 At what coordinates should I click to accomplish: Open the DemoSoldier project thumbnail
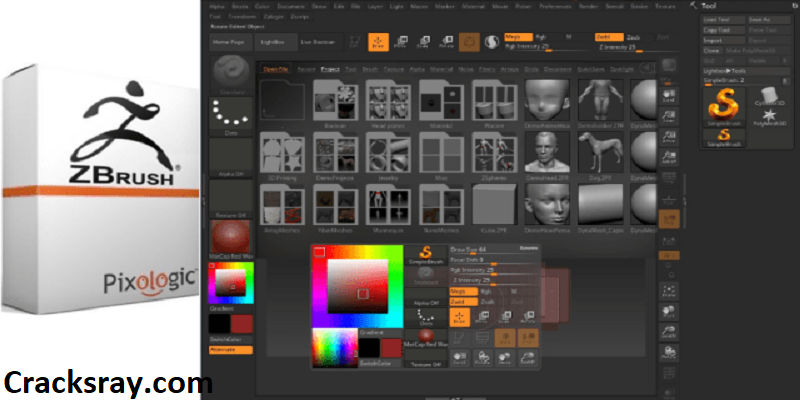601,104
